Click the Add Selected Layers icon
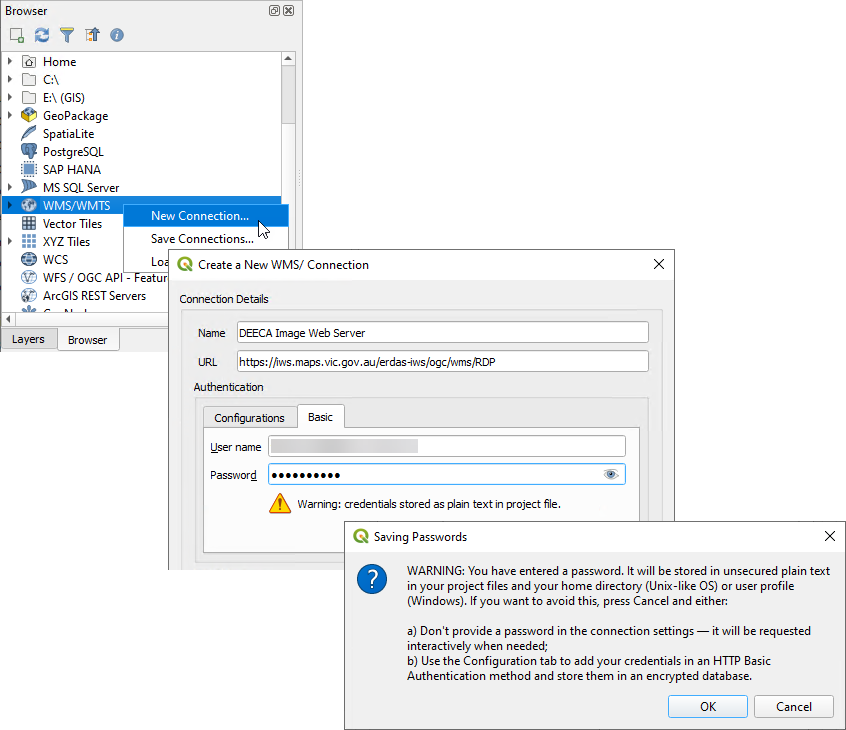846x730 pixels. 17,35
